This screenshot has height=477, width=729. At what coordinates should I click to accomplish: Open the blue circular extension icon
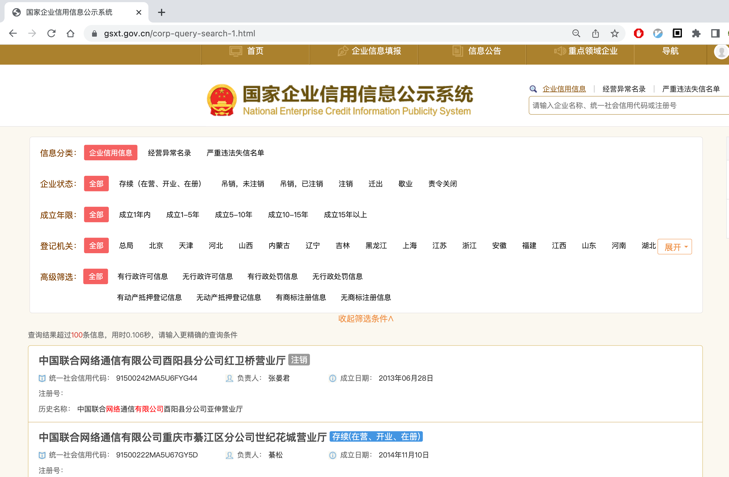(x=658, y=33)
